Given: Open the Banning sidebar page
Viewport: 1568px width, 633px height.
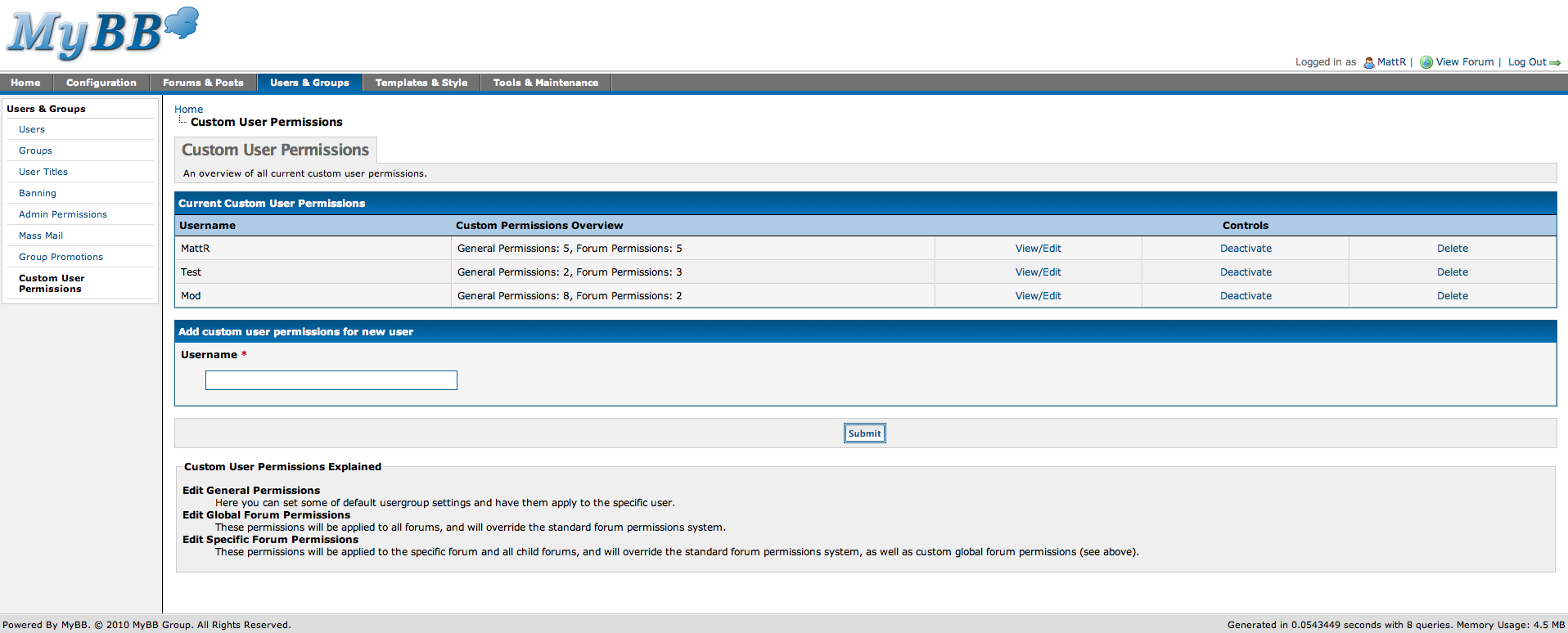Looking at the screenshot, I should coord(38,193).
